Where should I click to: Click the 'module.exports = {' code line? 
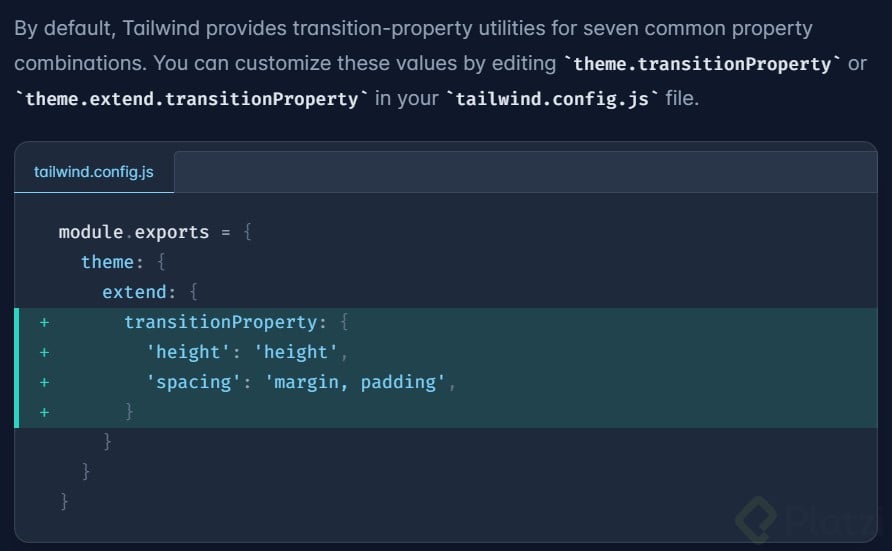(155, 232)
